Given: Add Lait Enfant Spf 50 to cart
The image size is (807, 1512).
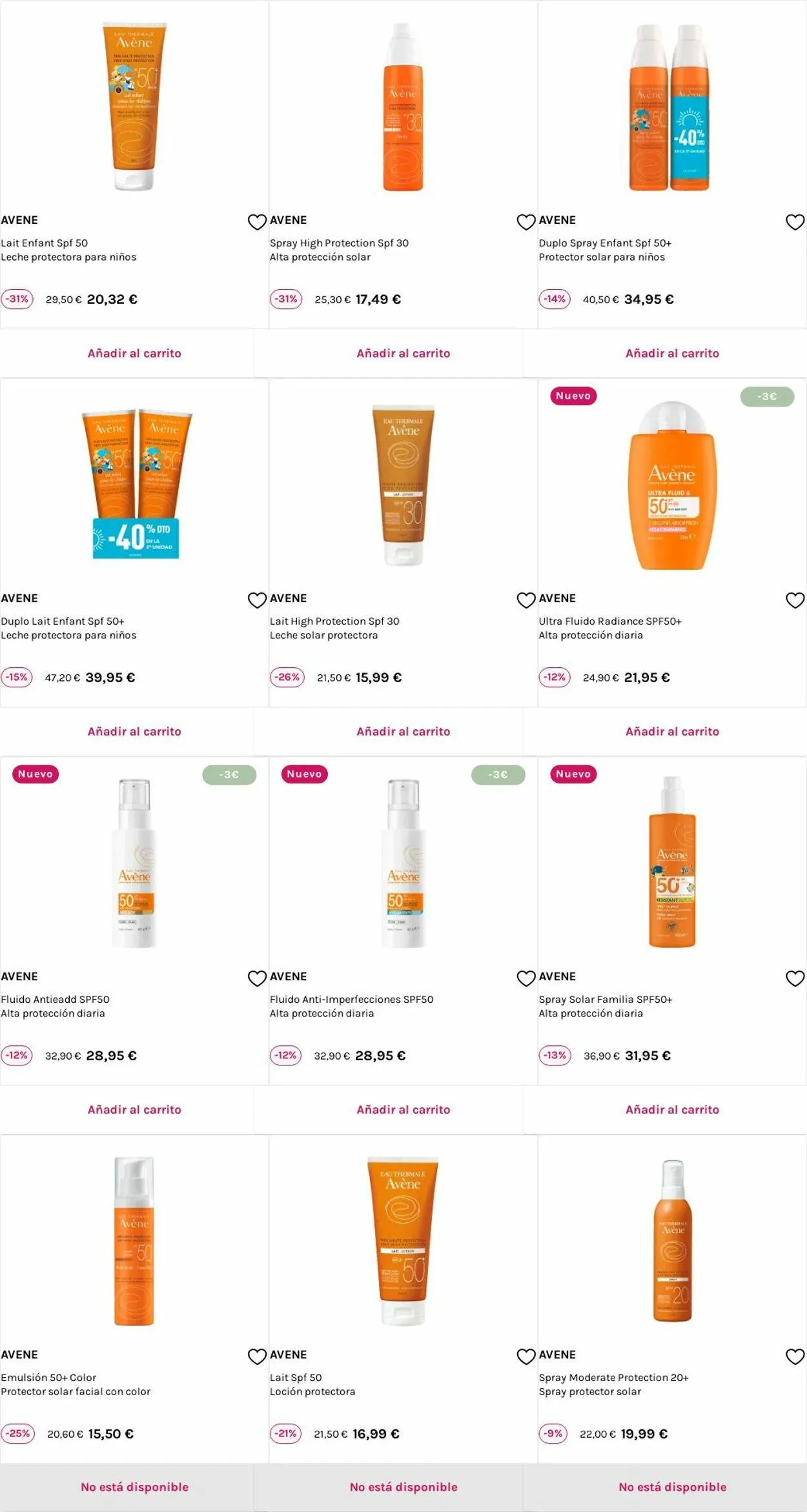Looking at the screenshot, I should tap(134, 353).
